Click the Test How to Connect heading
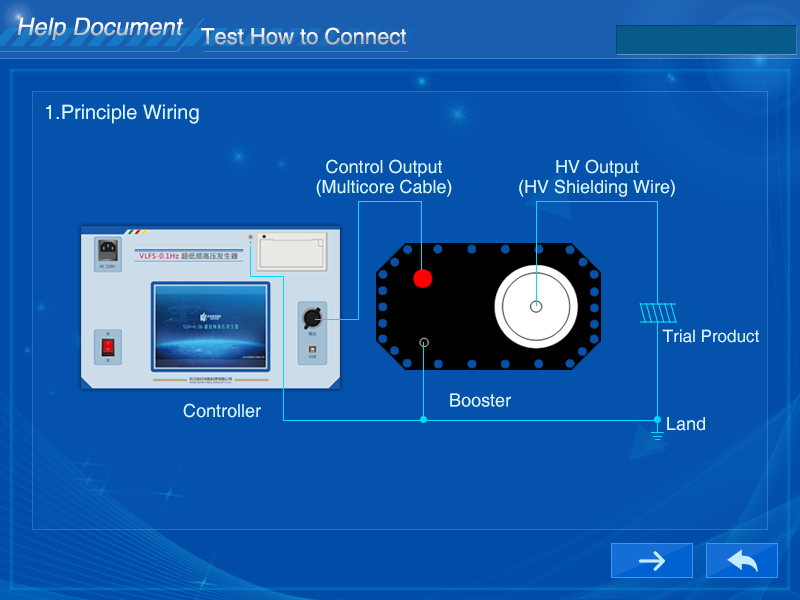The height and width of the screenshot is (600, 800). [304, 37]
